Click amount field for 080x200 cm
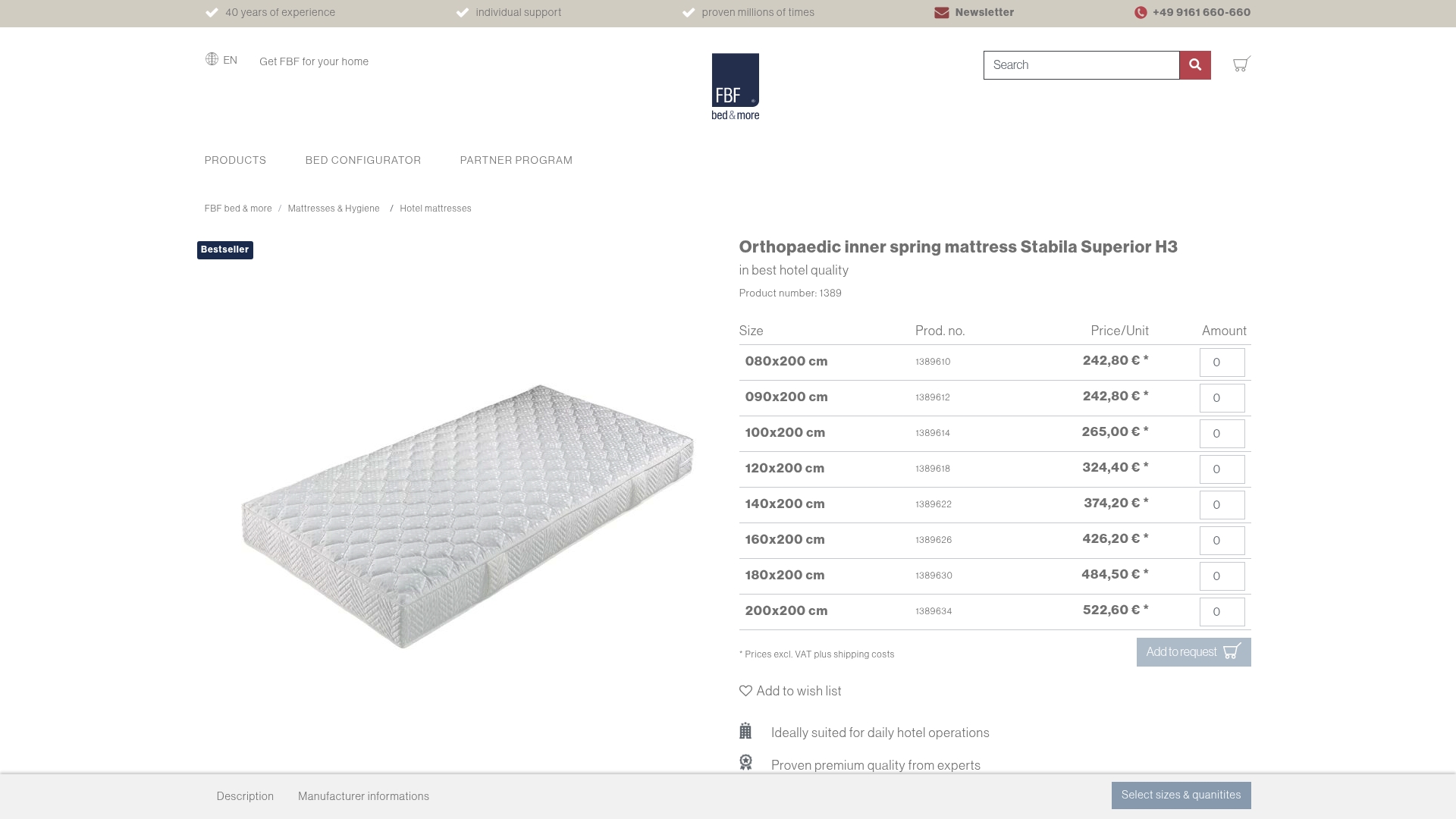1456x819 pixels. click(1222, 362)
